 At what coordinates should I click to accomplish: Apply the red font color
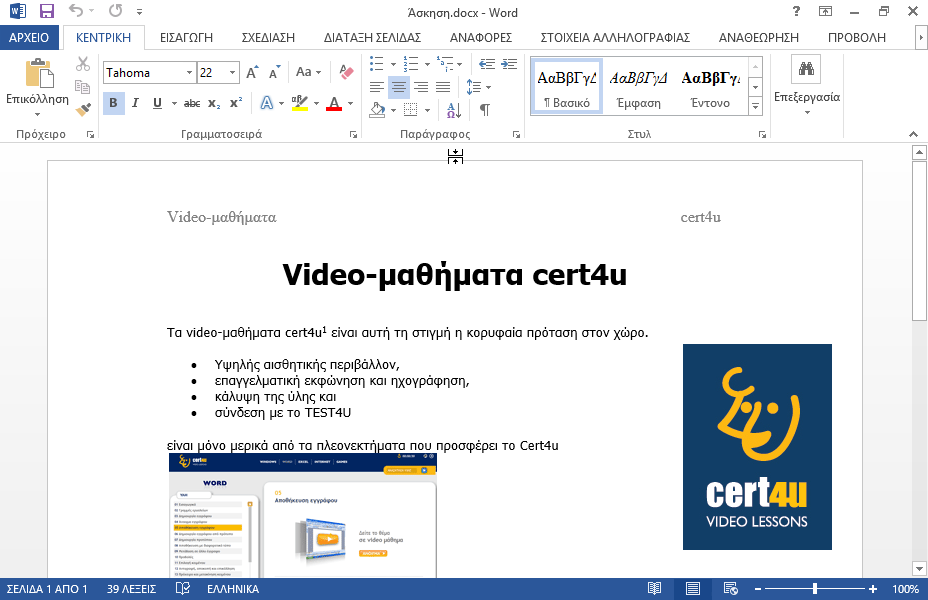click(x=334, y=104)
